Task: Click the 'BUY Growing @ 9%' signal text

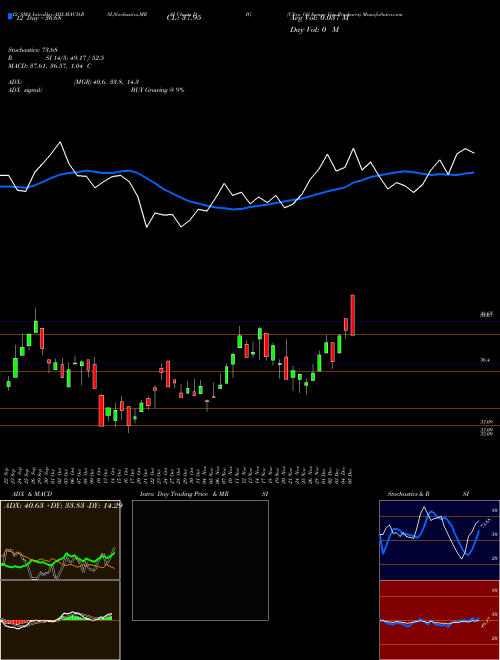Action: pyautogui.click(x=157, y=90)
